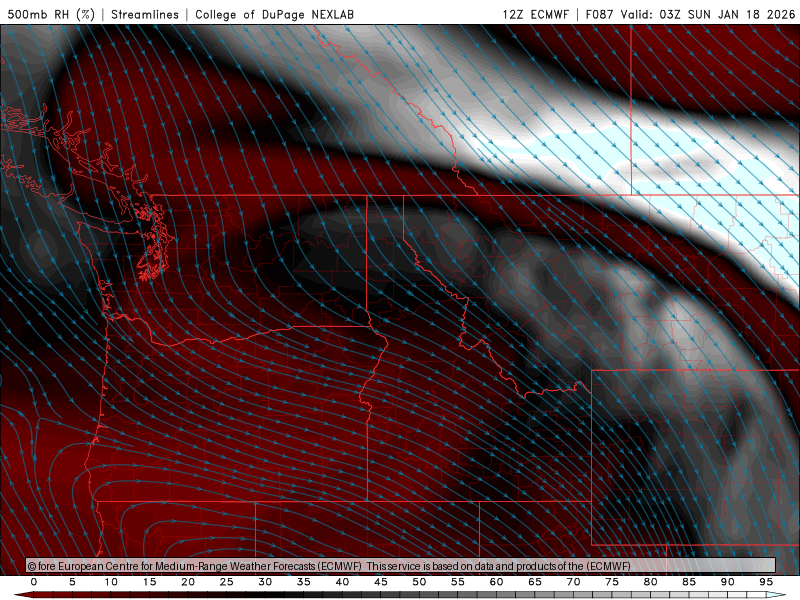Screen dimensions: 800x600
Task: Click the '45' humidity scale value
Action: coord(381,582)
